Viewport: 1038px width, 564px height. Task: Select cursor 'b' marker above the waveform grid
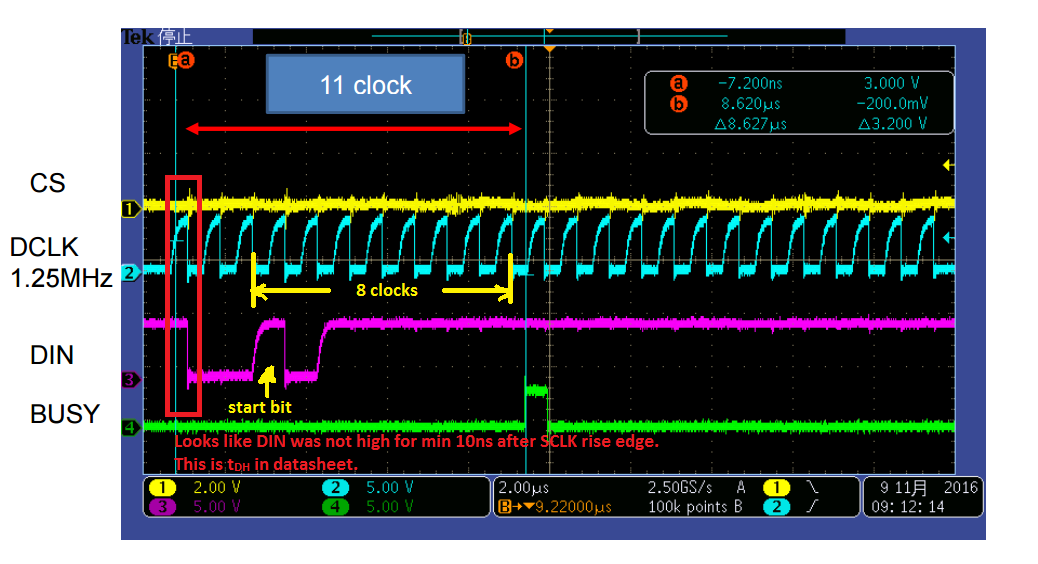[x=514, y=60]
